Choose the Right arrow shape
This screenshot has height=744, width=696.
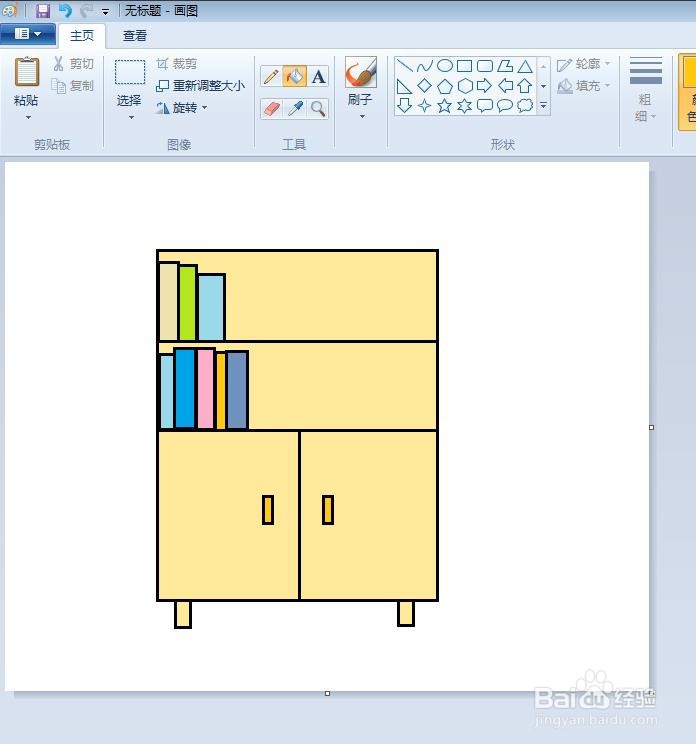484,86
